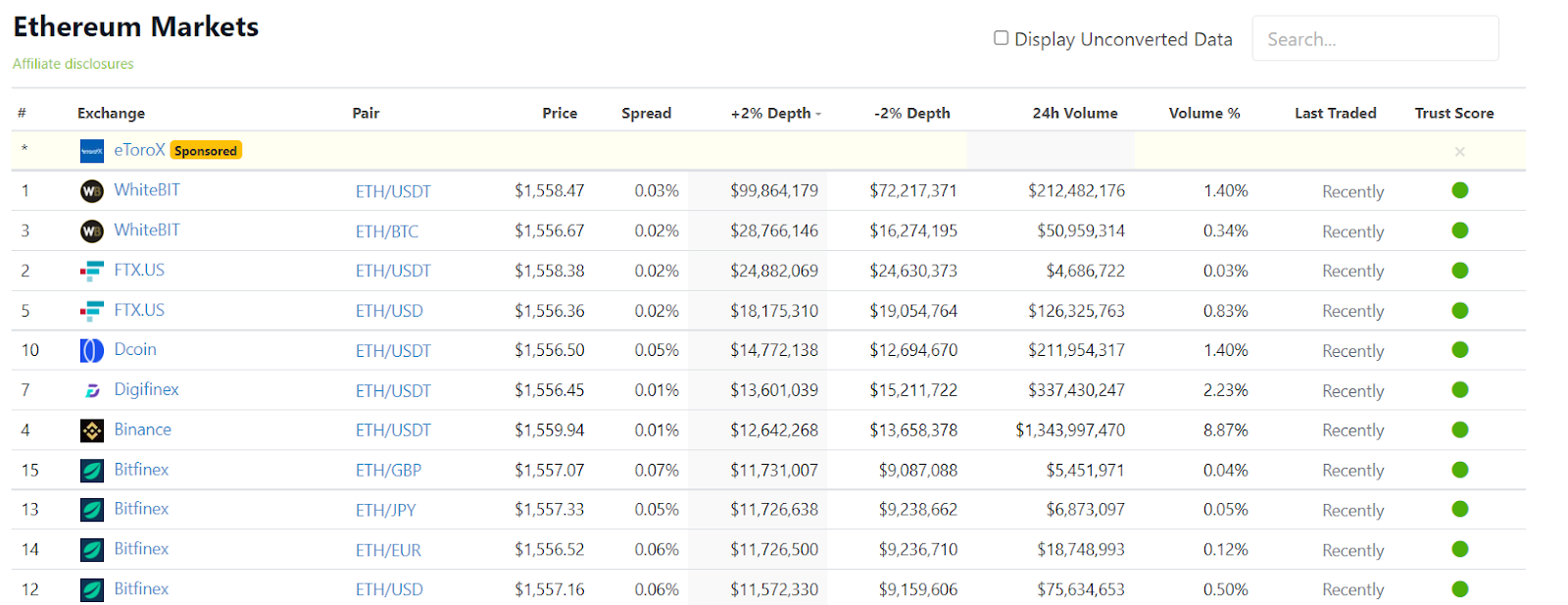This screenshot has width=1568, height=605.
Task: Click the Digifinex volume percentage 2.23%
Action: (x=1226, y=389)
